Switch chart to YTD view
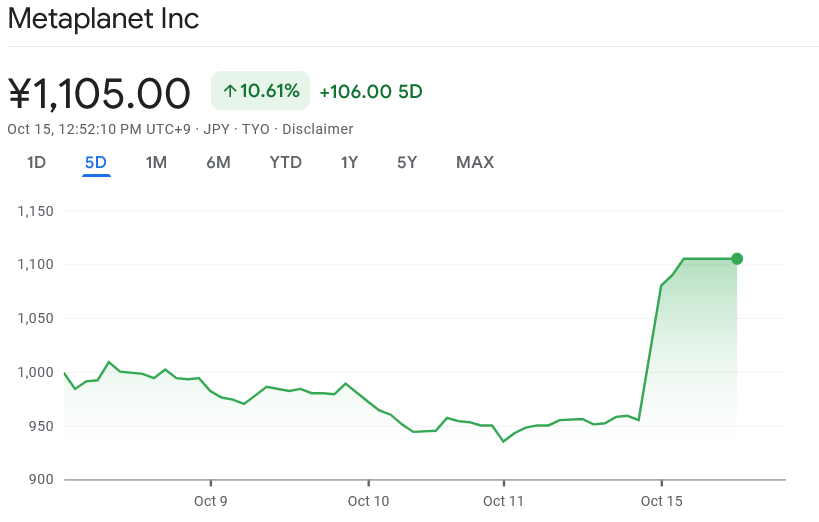Viewport: 819px width, 522px height. [286, 162]
